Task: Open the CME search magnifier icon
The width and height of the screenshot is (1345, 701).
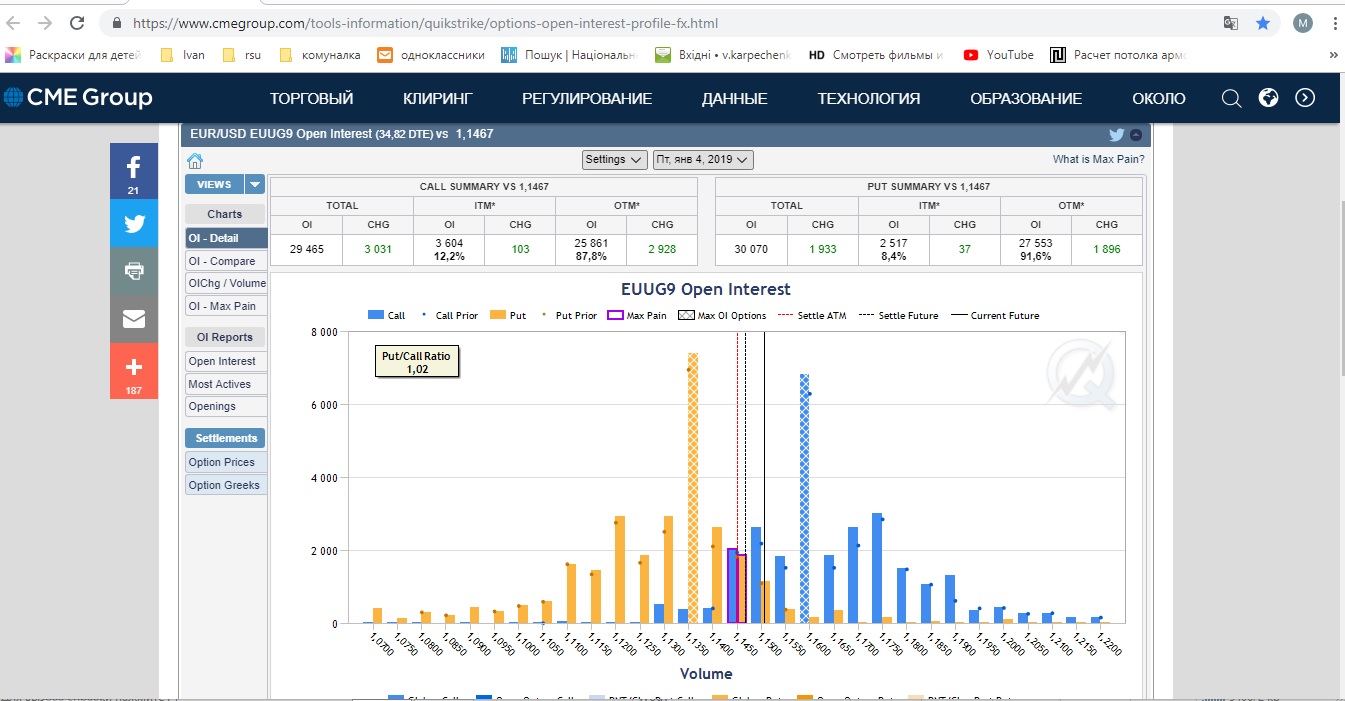Action: [1232, 98]
